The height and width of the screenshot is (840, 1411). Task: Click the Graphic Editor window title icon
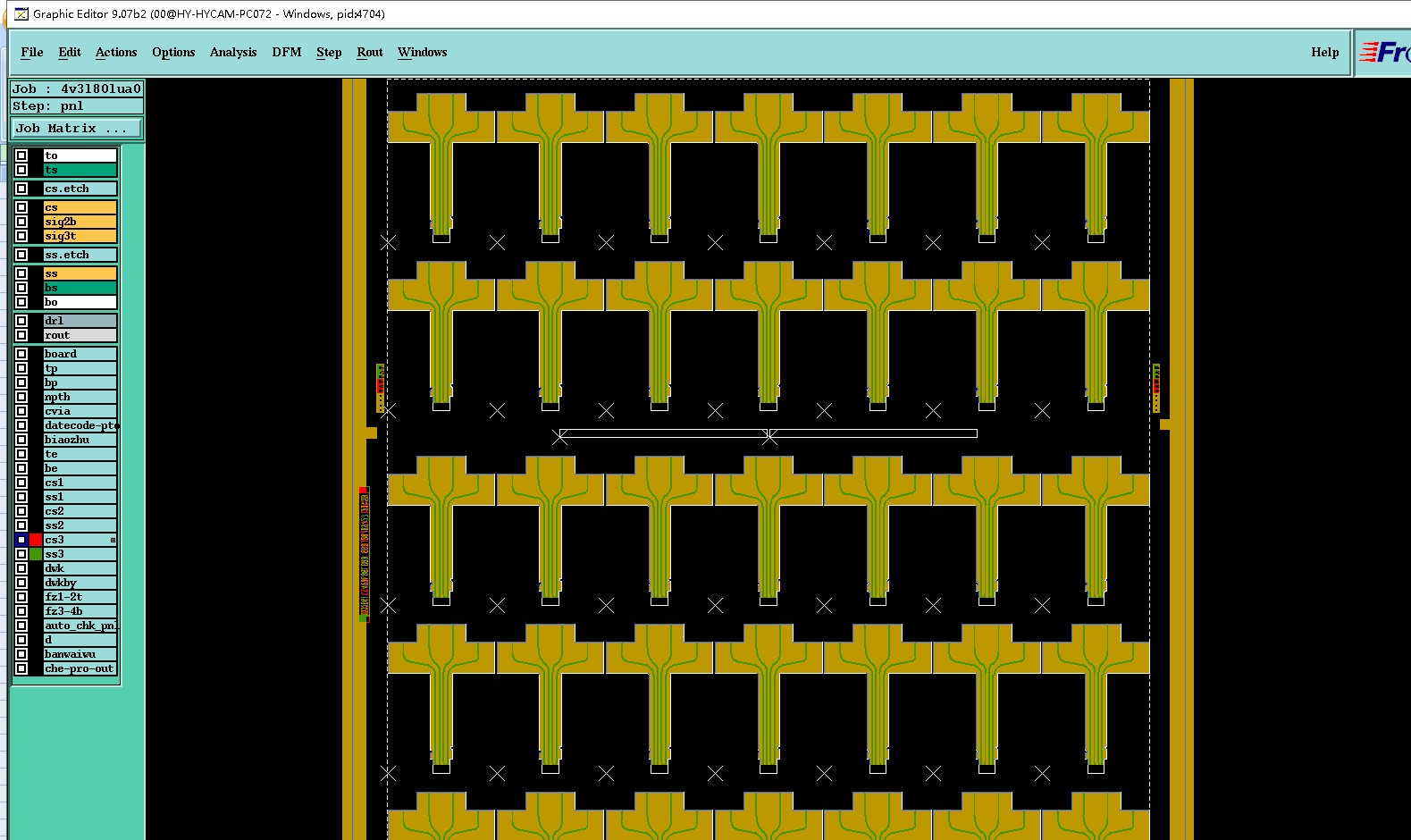click(x=21, y=14)
